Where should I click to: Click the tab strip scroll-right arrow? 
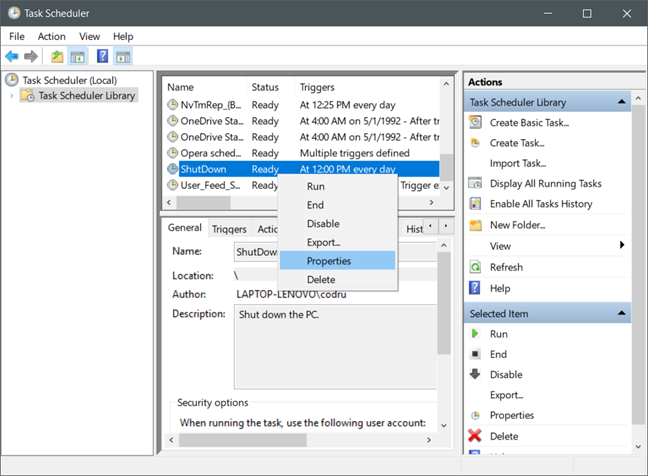tap(446, 226)
